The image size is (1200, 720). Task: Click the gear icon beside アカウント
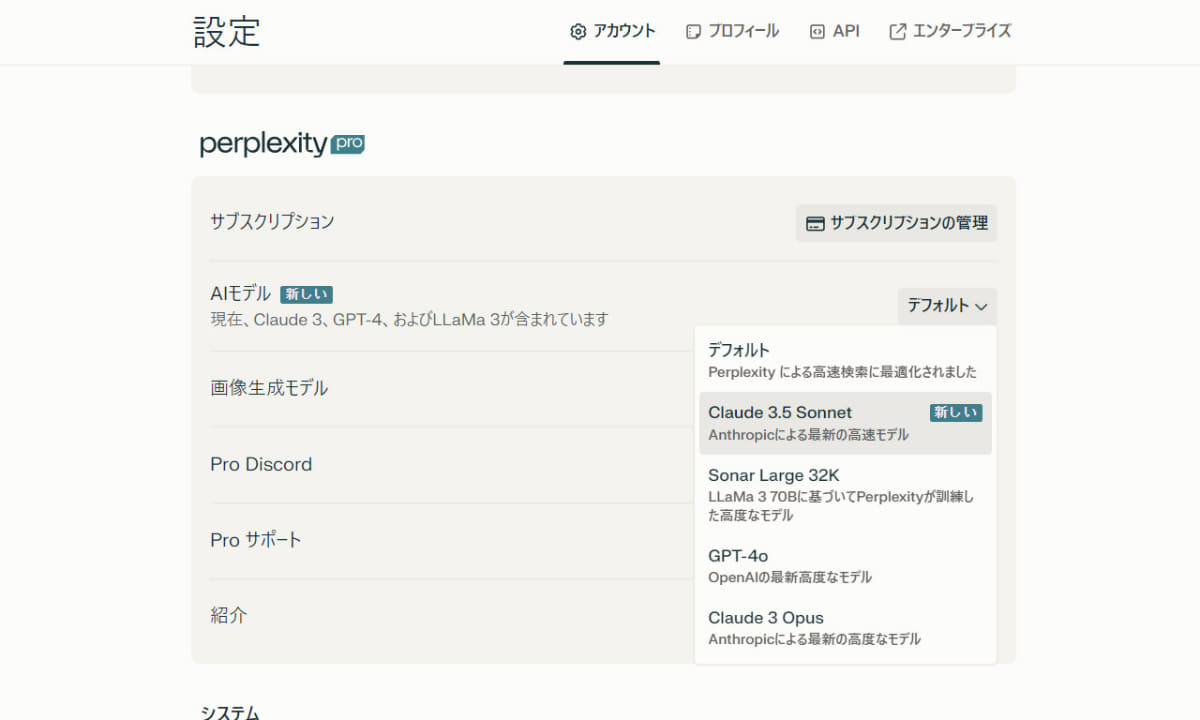point(577,31)
